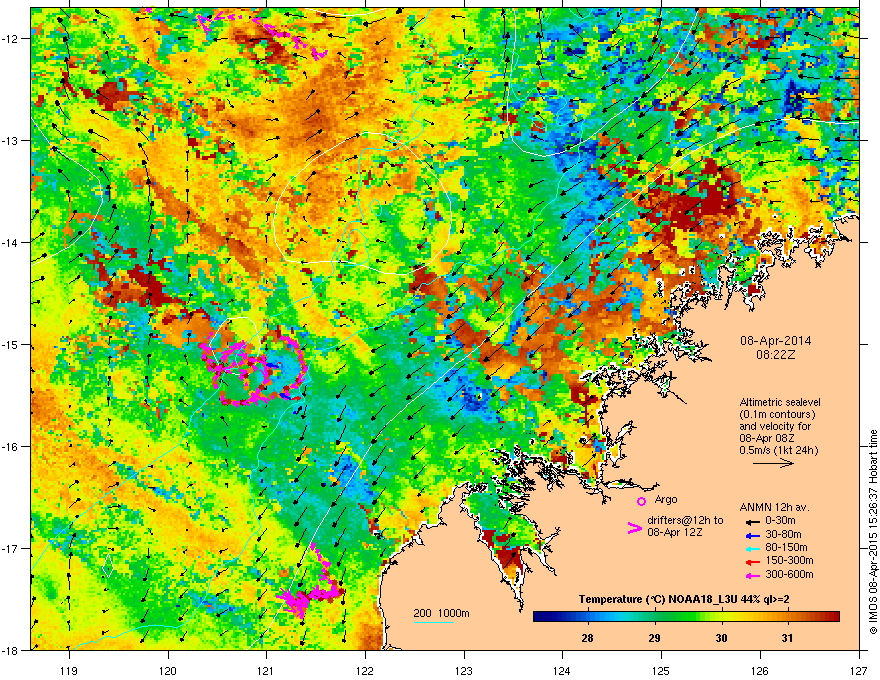Screen dimensions: 880x680
Task: Click the 300-600m depth label
Action: tap(789, 574)
